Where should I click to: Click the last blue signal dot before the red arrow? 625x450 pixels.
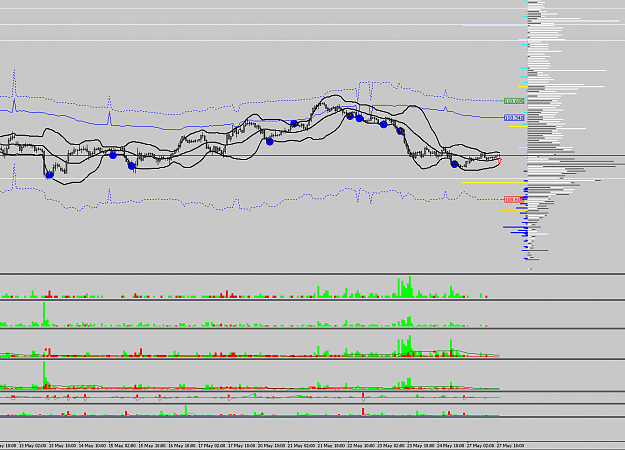455,164
